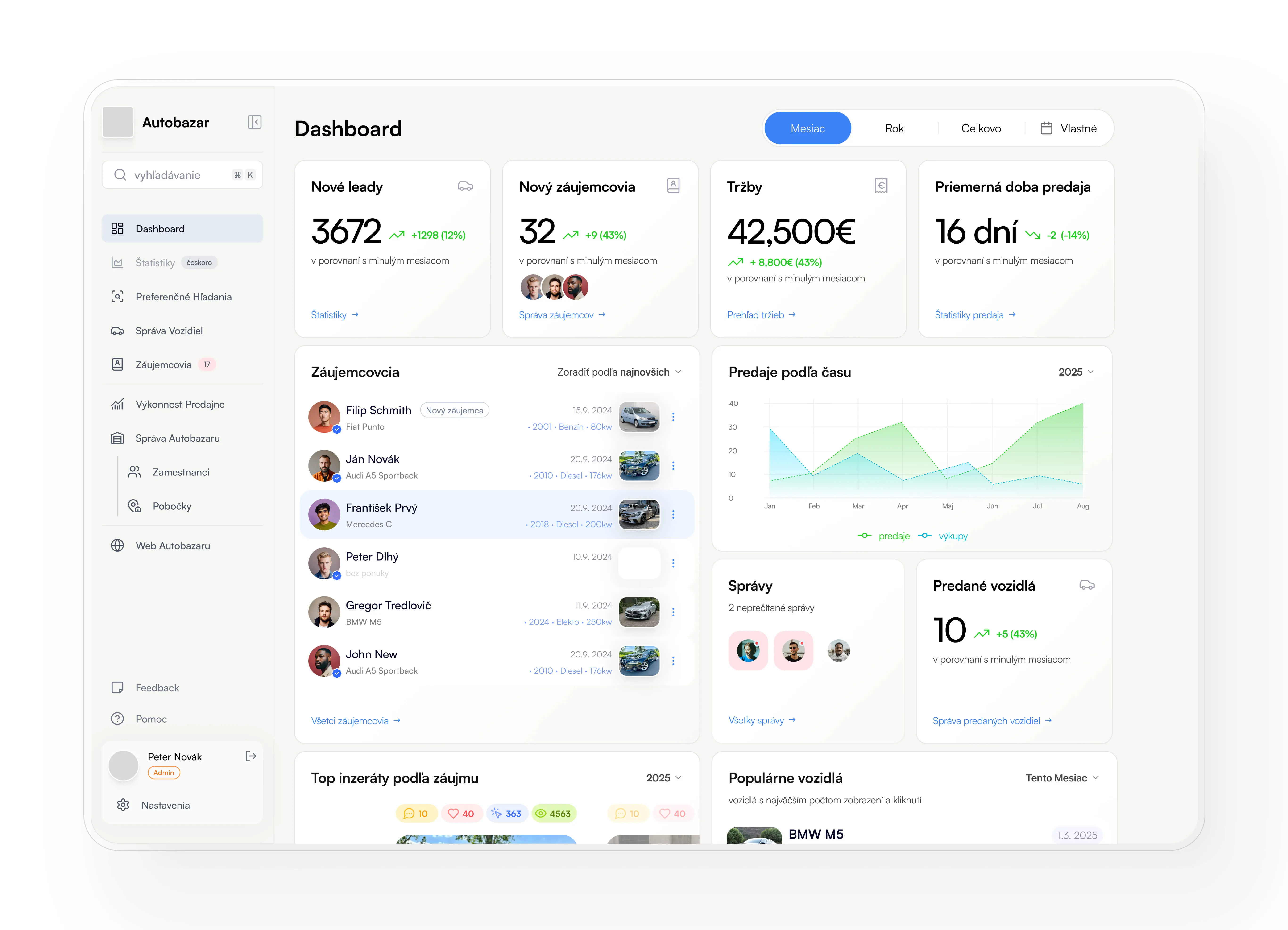Open the Prehľad tržieb link
Viewport: 1288px width, 930px height.
pos(761,314)
